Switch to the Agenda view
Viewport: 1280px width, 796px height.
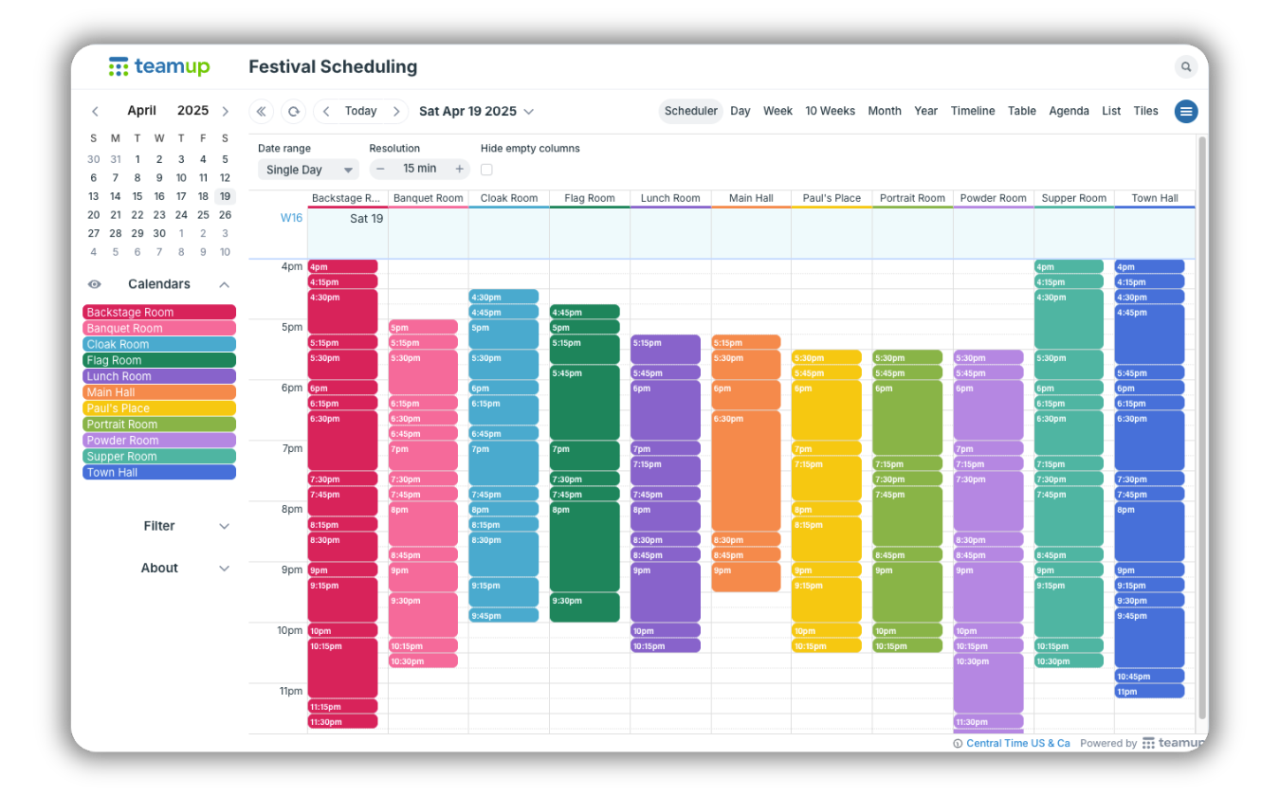1068,111
